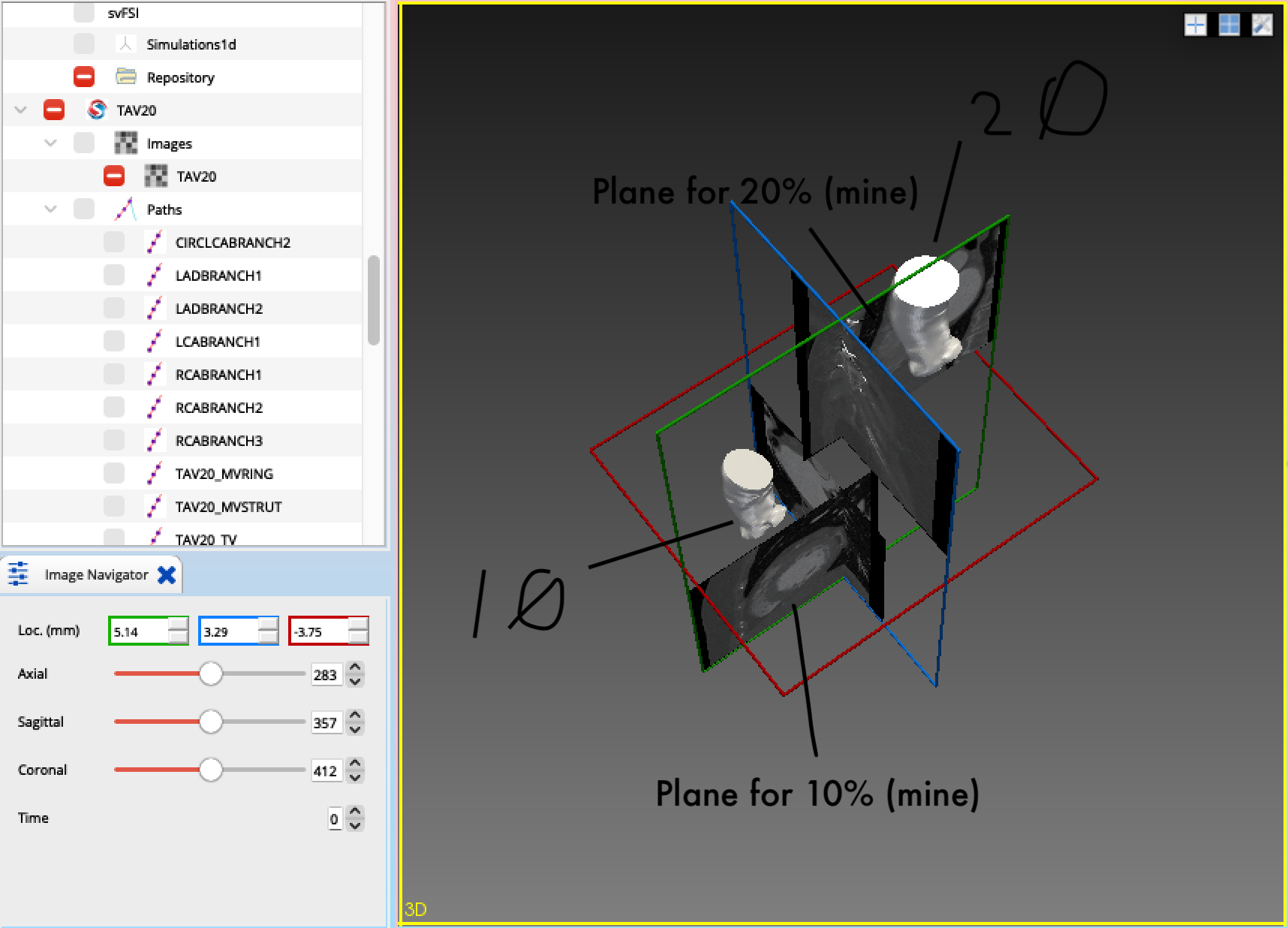Collapse the TAV20 project node
This screenshot has width=1288, height=928.
click(21, 110)
